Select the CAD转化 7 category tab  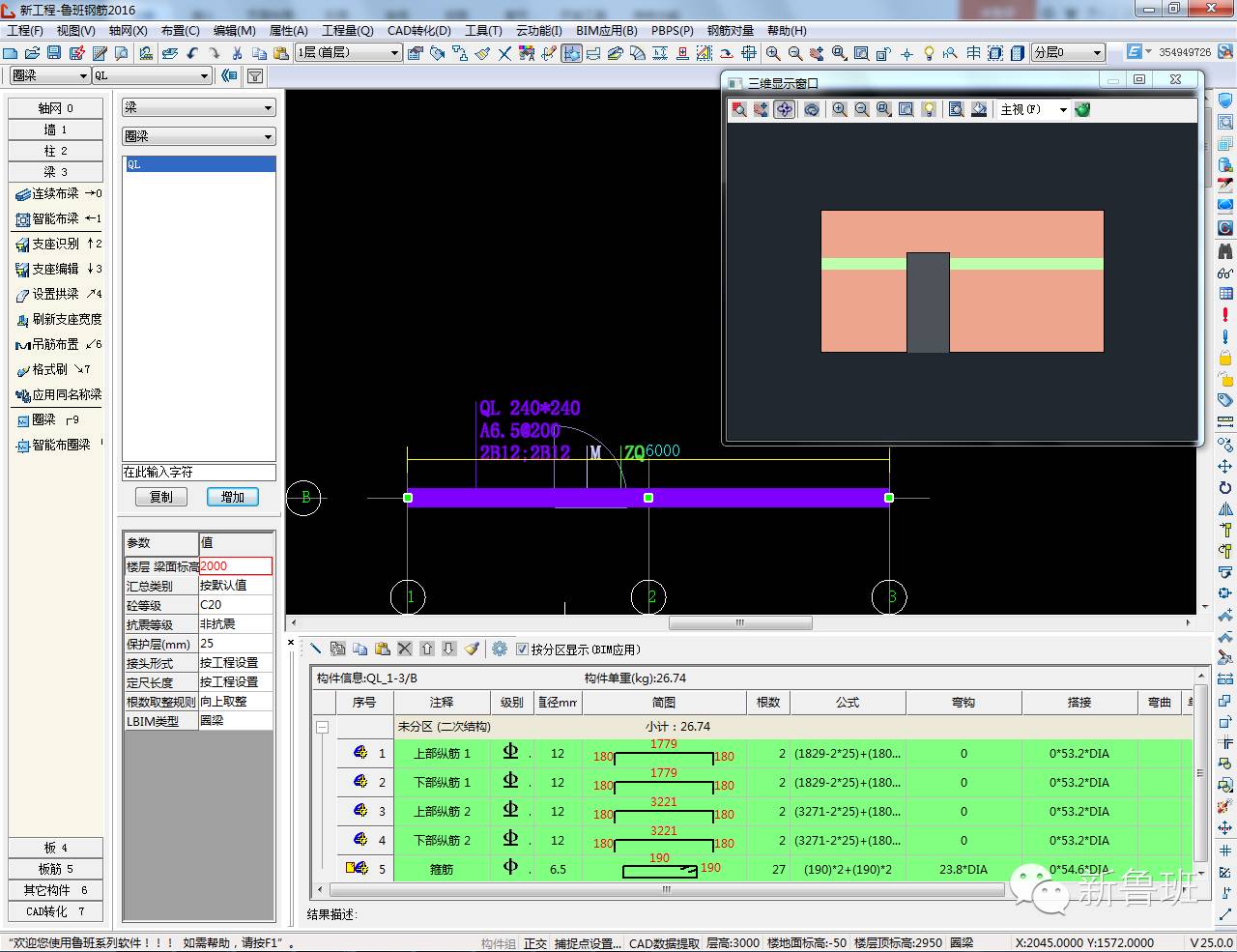click(55, 911)
